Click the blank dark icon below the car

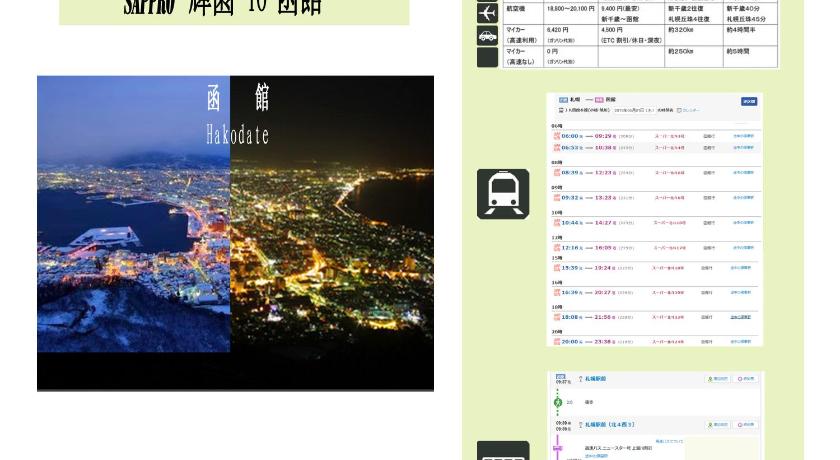tap(487, 57)
